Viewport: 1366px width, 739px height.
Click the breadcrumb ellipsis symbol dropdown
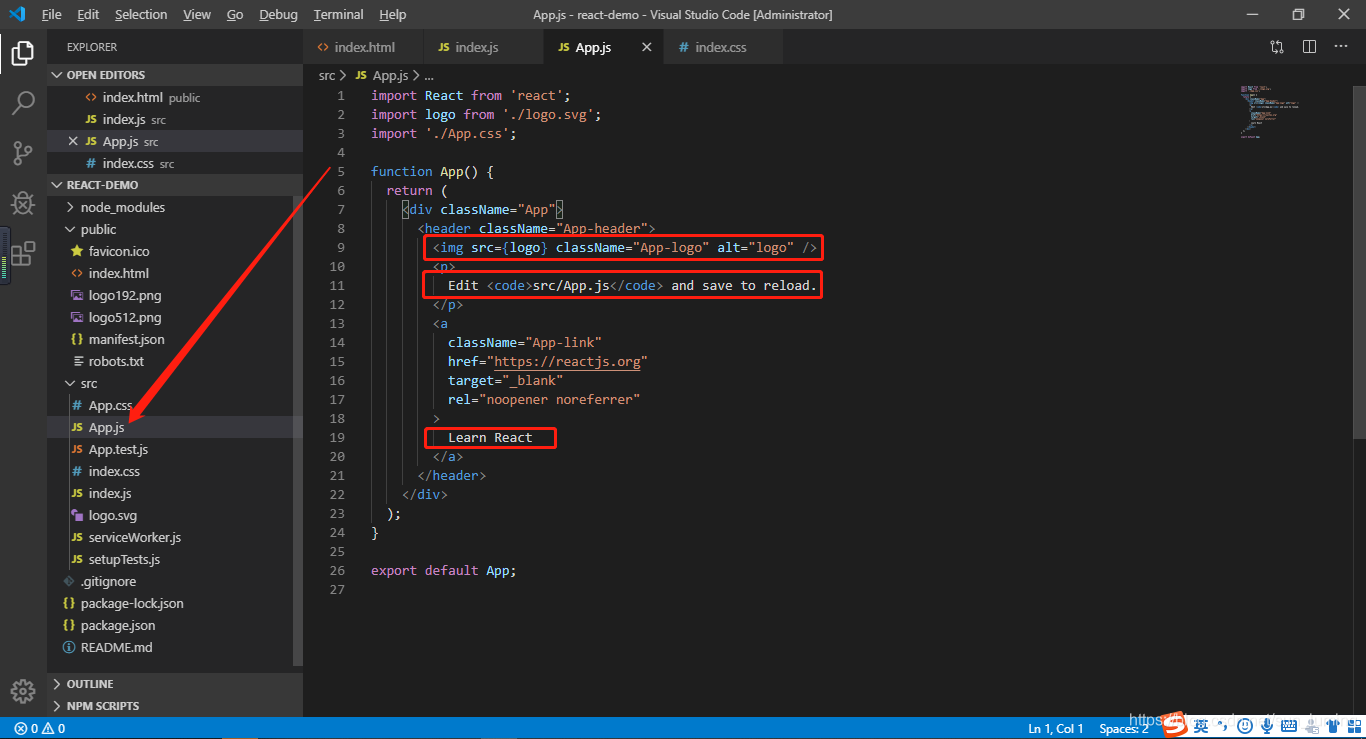[x=429, y=75]
